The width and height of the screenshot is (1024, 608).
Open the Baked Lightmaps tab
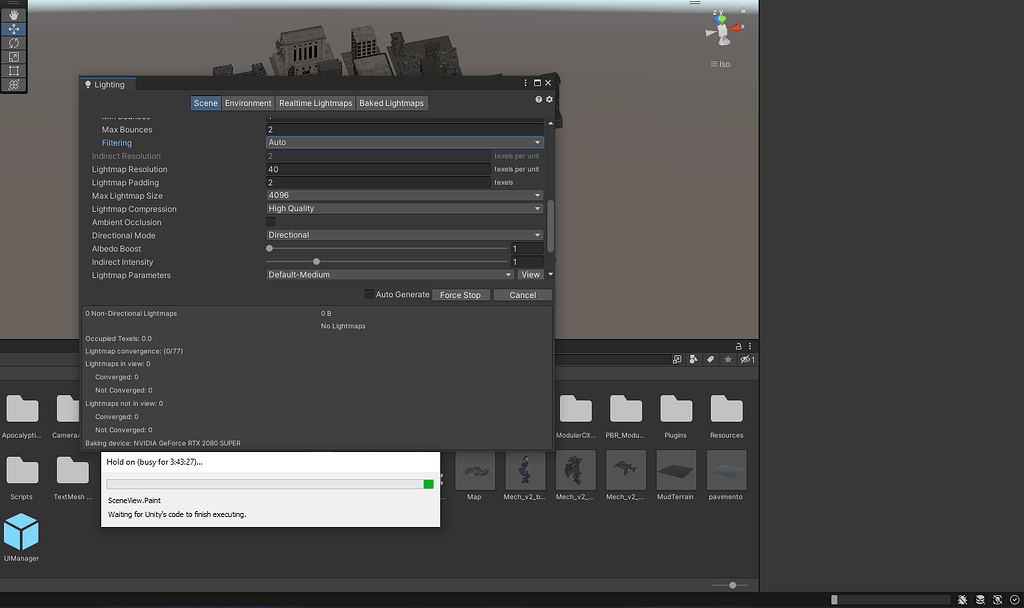click(391, 103)
